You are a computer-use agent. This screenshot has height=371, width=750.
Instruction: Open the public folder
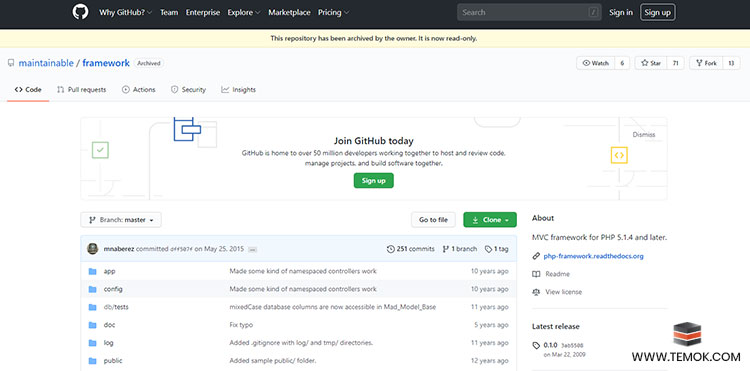click(113, 361)
